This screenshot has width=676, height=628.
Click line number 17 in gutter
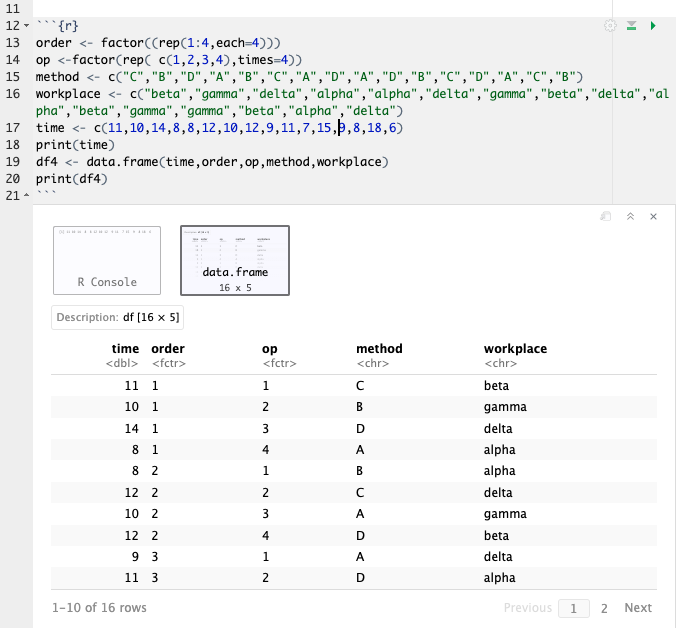coord(13,128)
